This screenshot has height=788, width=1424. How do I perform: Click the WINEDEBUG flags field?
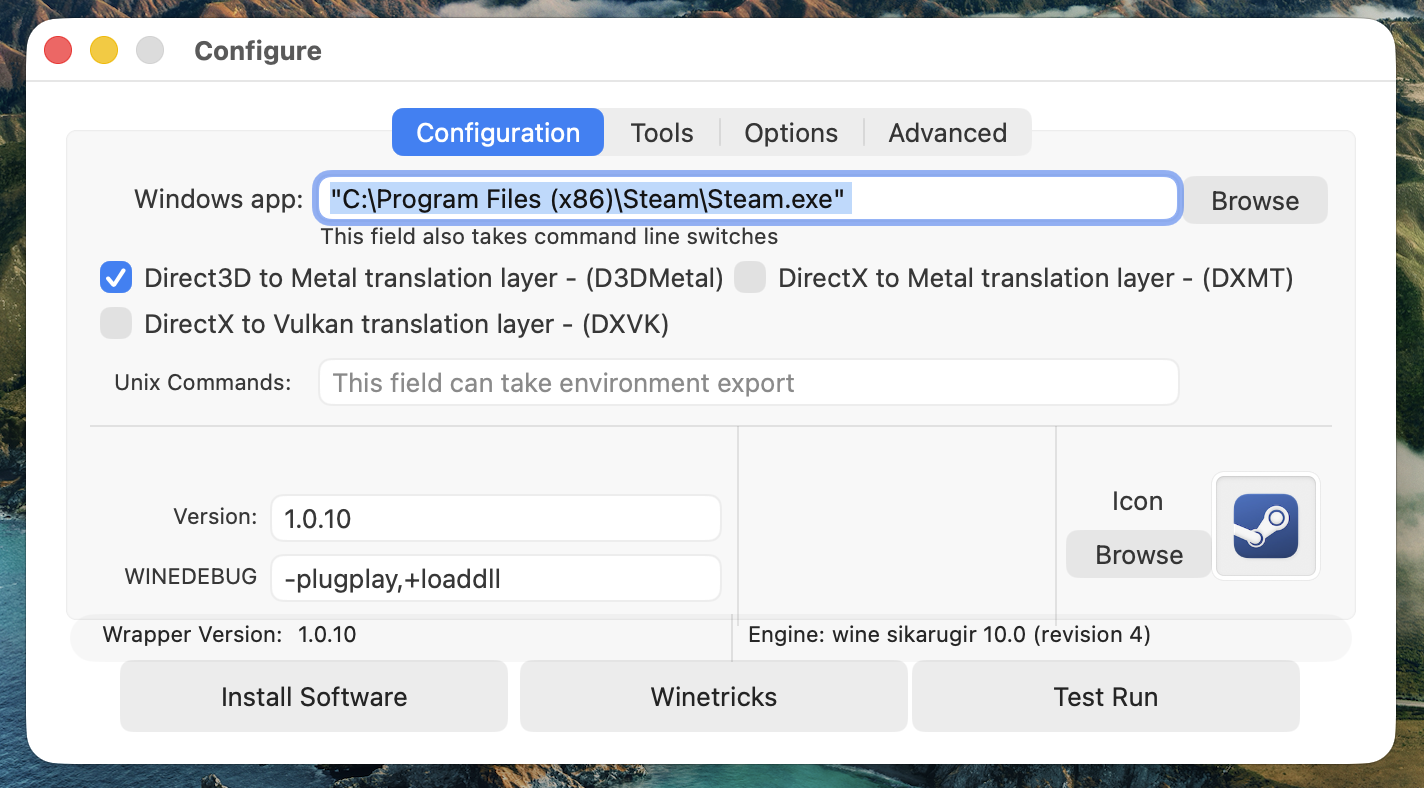pos(495,578)
